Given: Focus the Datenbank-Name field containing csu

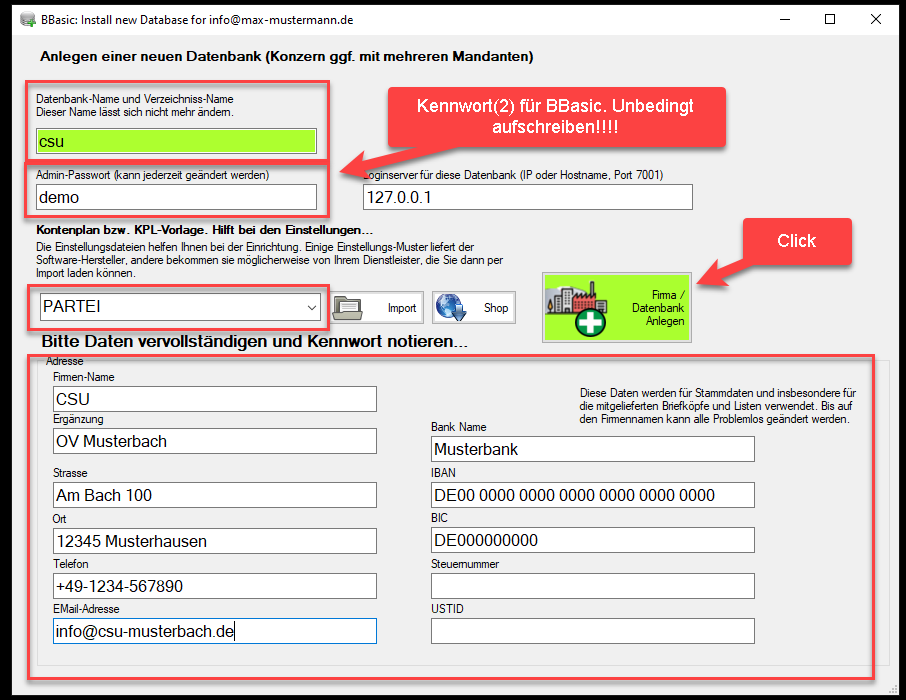Looking at the screenshot, I should pyautogui.click(x=176, y=142).
